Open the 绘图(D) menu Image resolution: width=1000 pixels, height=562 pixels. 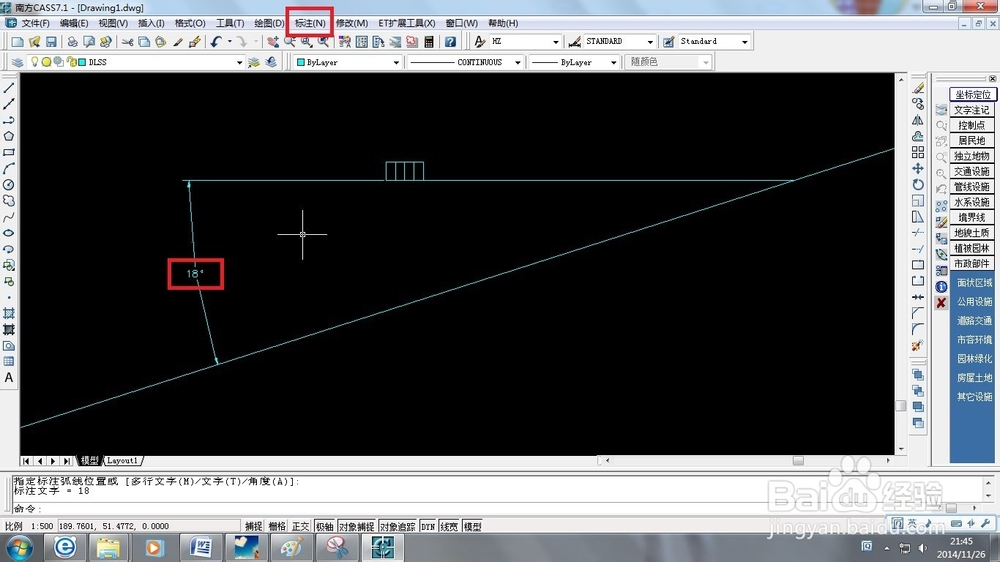[x=268, y=23]
